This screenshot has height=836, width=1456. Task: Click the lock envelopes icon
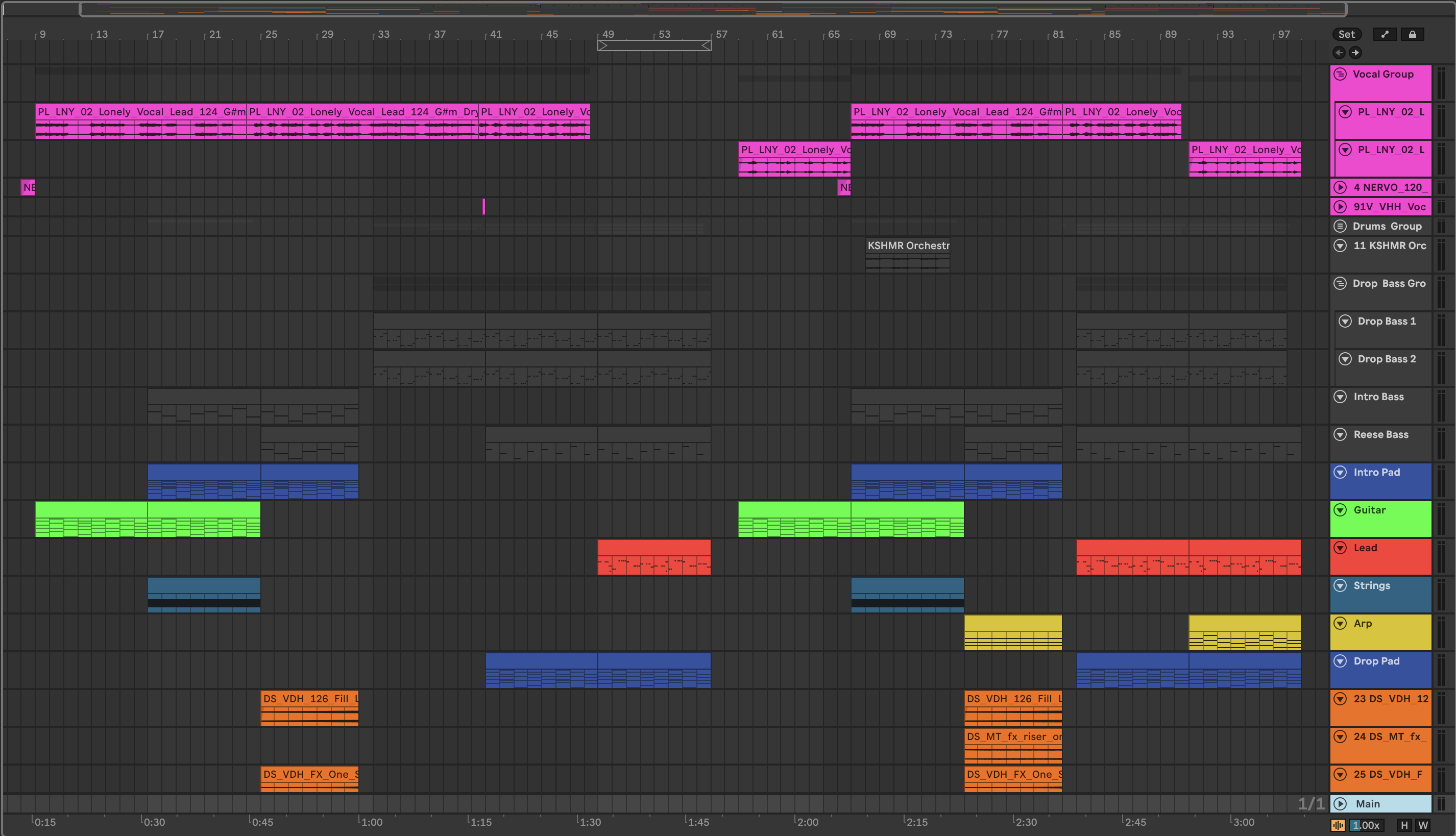[x=1412, y=35]
